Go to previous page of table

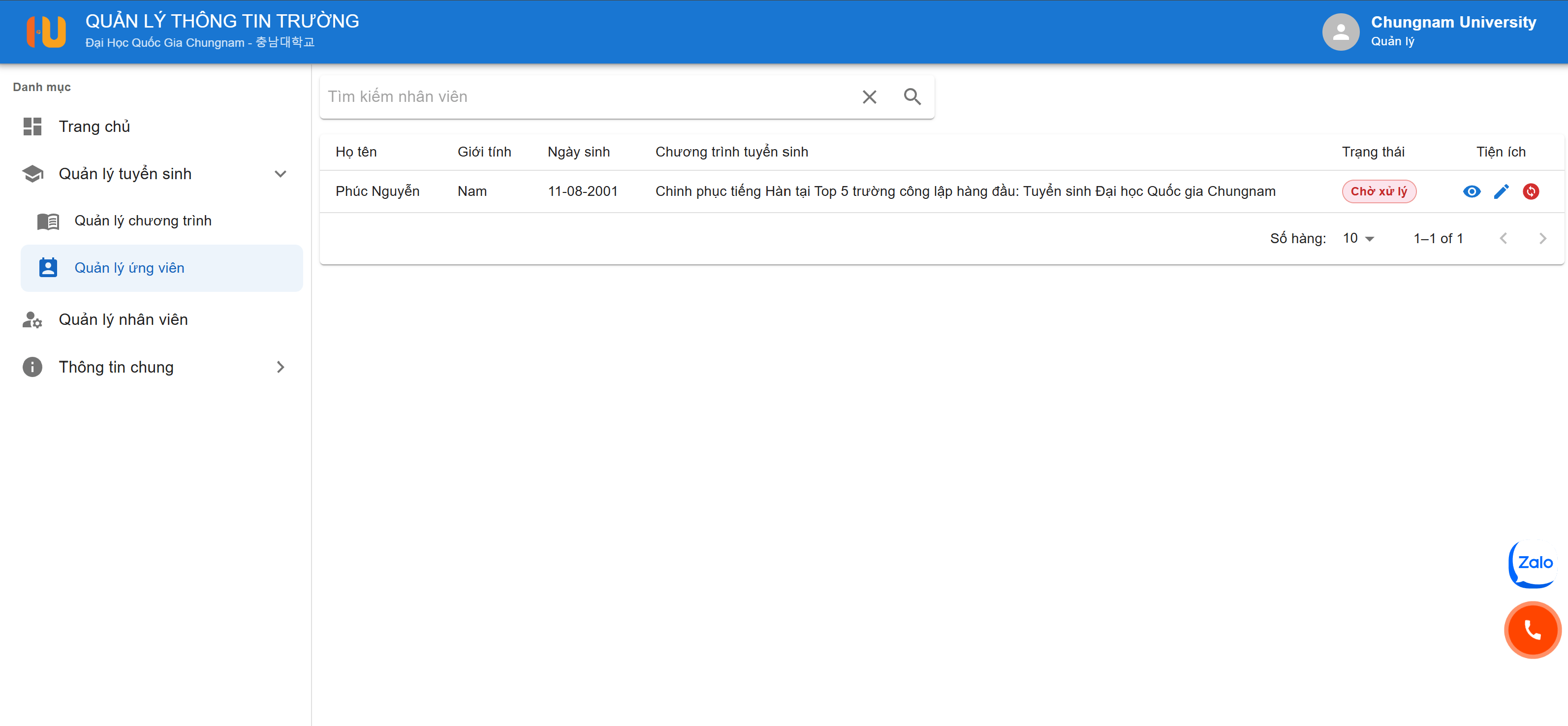(x=1503, y=239)
